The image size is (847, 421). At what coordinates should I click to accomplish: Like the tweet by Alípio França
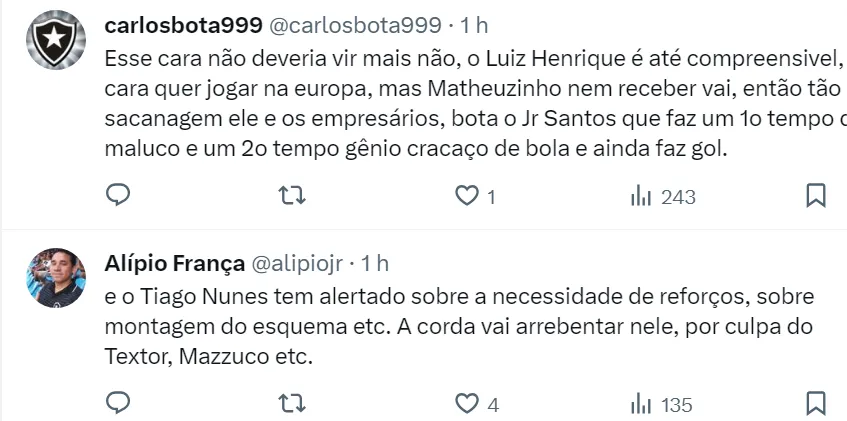point(467,404)
